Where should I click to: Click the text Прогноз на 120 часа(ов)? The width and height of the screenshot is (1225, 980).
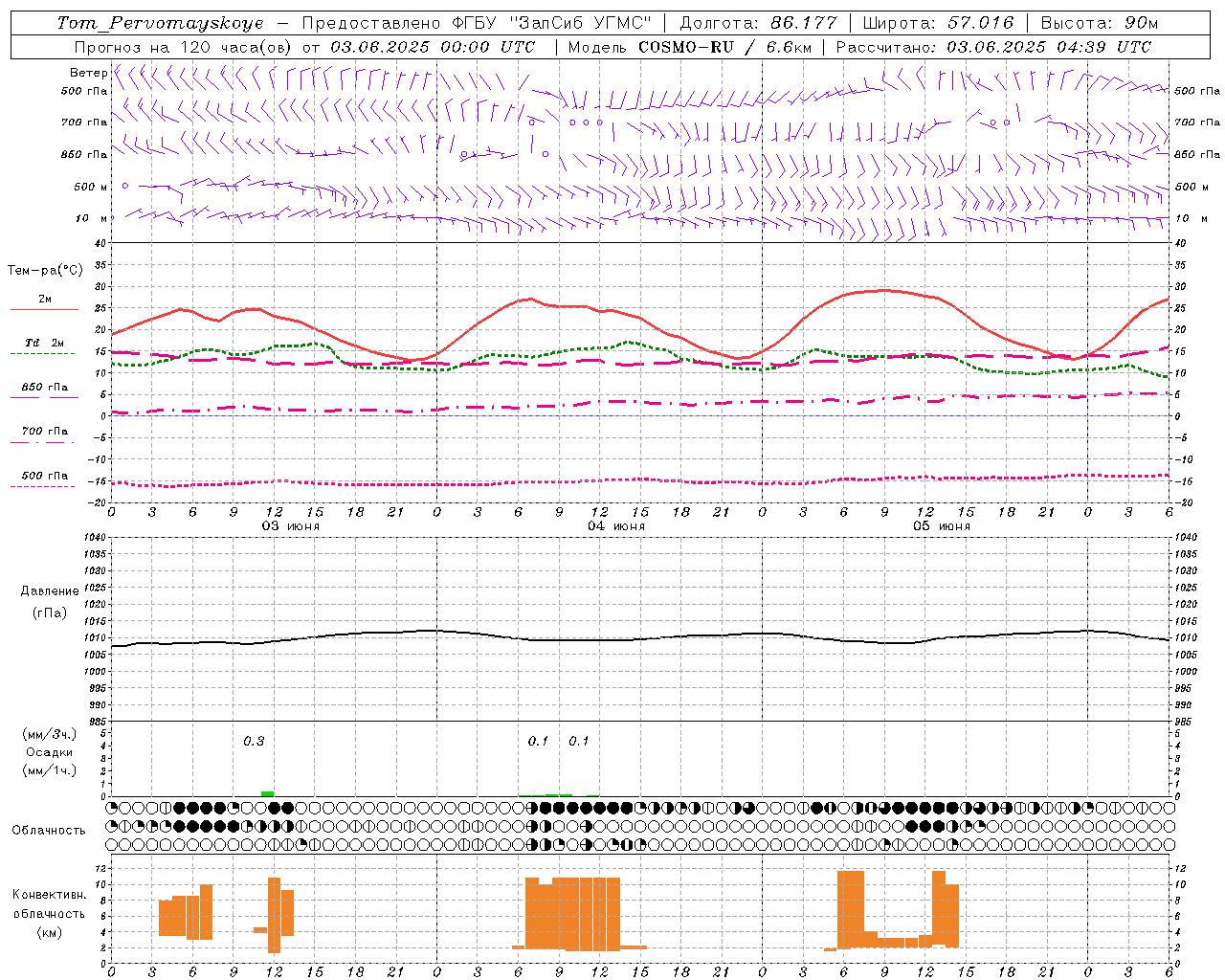[x=183, y=47]
